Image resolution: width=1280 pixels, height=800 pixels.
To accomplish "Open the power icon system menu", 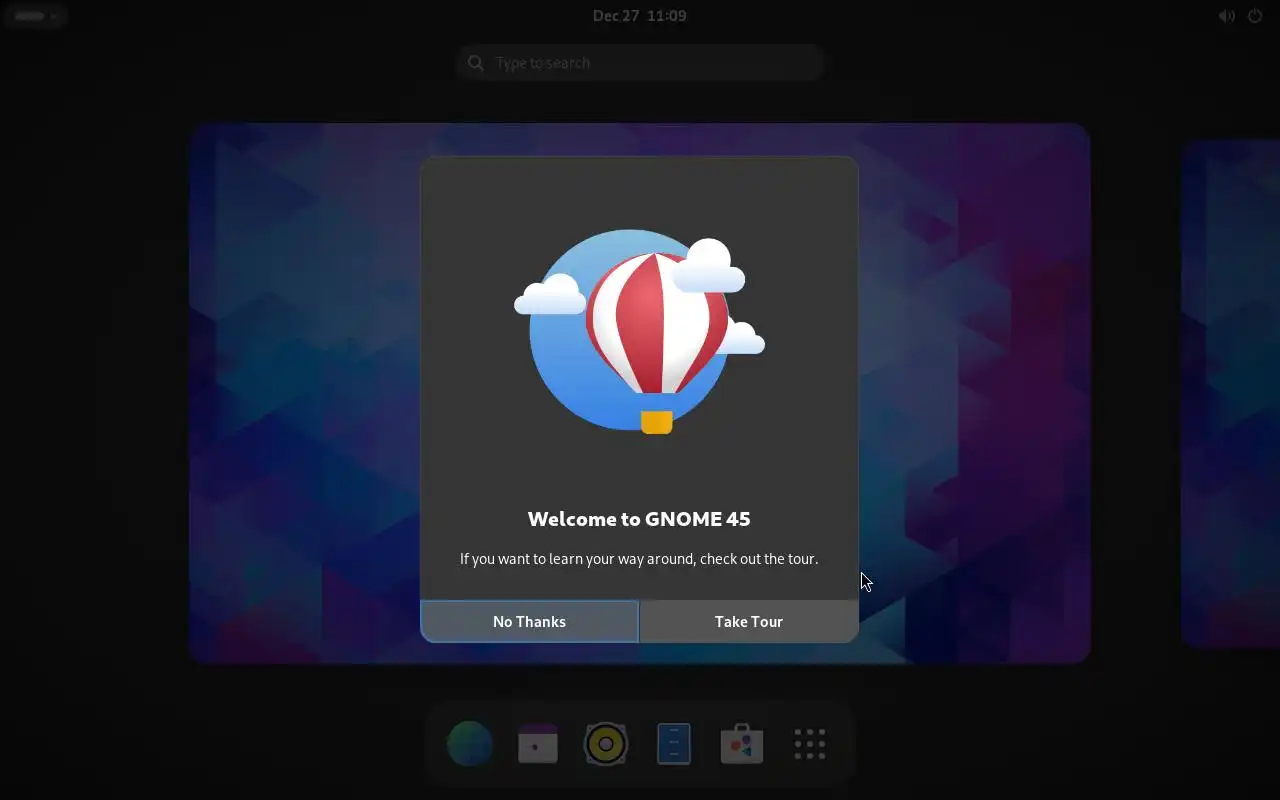I will [x=1255, y=16].
